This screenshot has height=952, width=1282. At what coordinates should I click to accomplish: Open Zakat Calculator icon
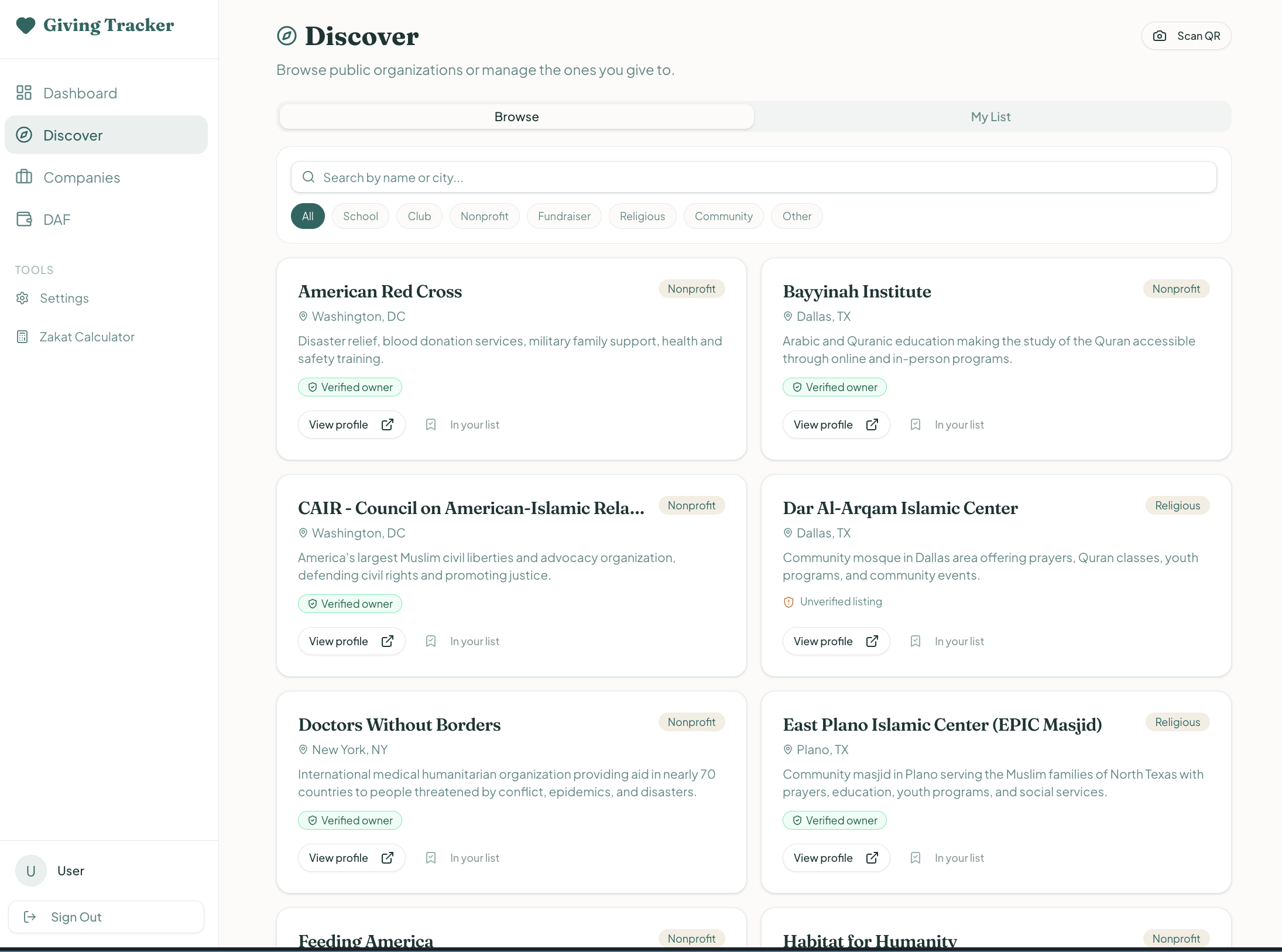[x=22, y=337]
